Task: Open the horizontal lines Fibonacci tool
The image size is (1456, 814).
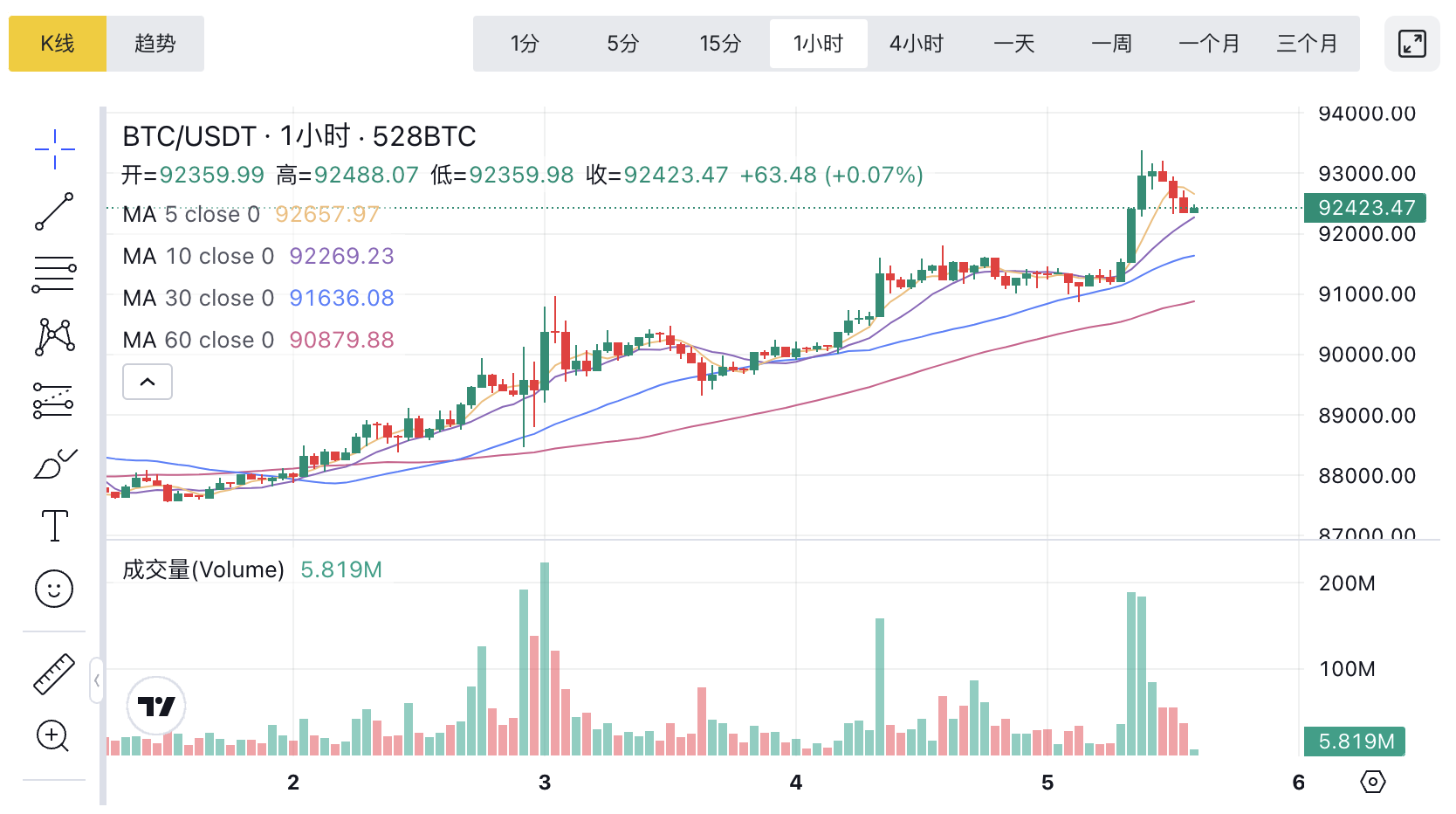Action: point(54,274)
